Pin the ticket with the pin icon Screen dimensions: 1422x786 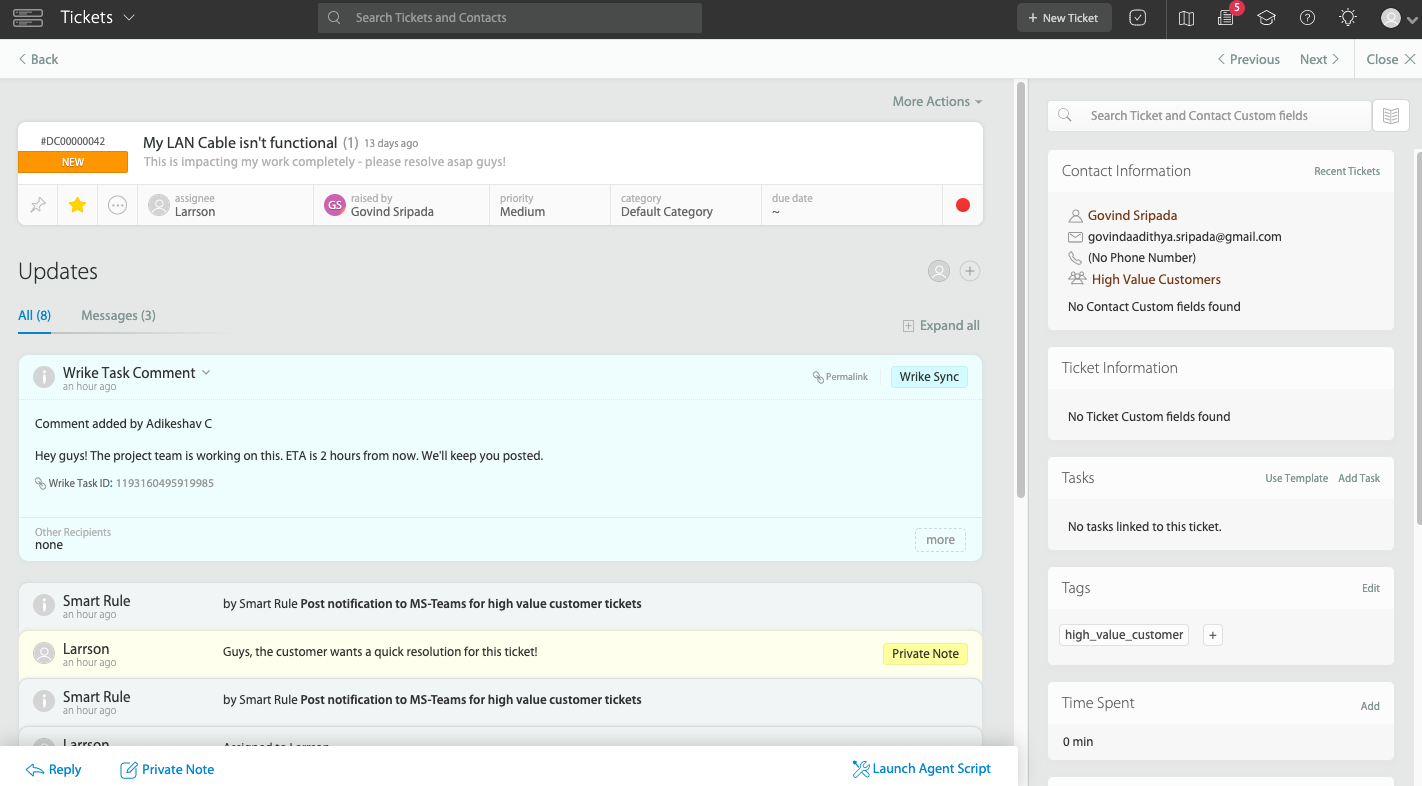click(x=38, y=205)
